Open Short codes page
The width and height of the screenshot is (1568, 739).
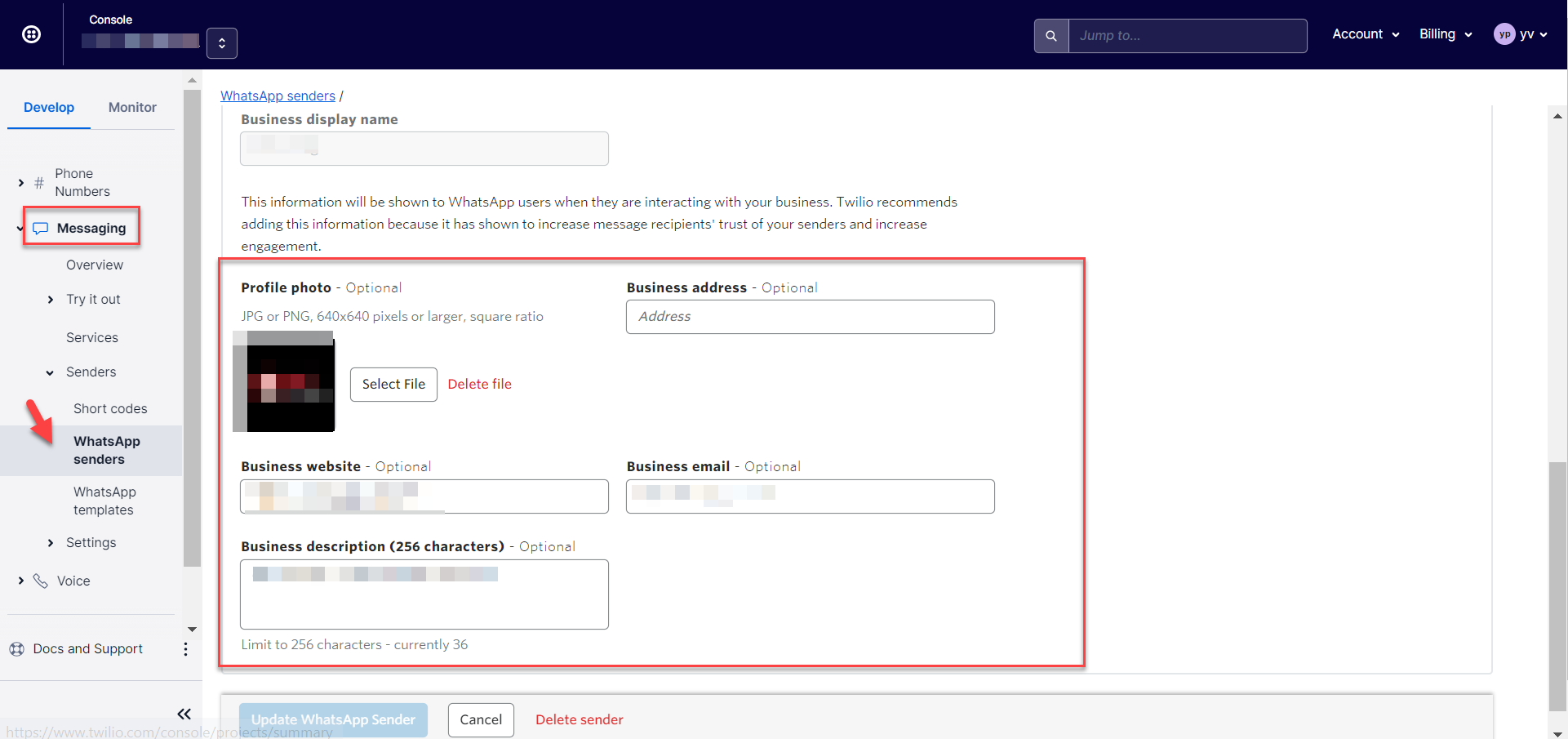(x=110, y=409)
